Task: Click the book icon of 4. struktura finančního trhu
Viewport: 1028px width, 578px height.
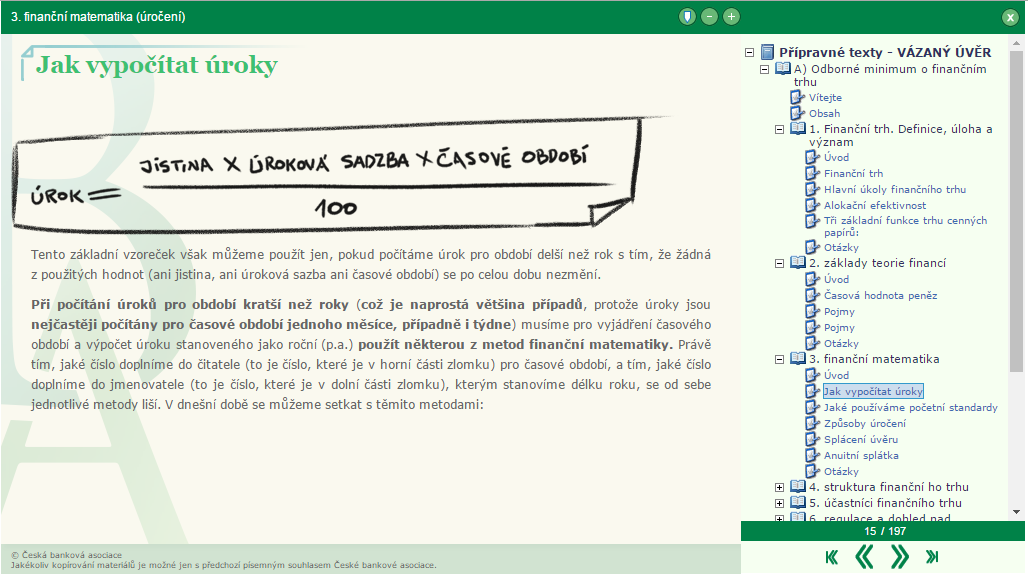Action: click(x=798, y=486)
